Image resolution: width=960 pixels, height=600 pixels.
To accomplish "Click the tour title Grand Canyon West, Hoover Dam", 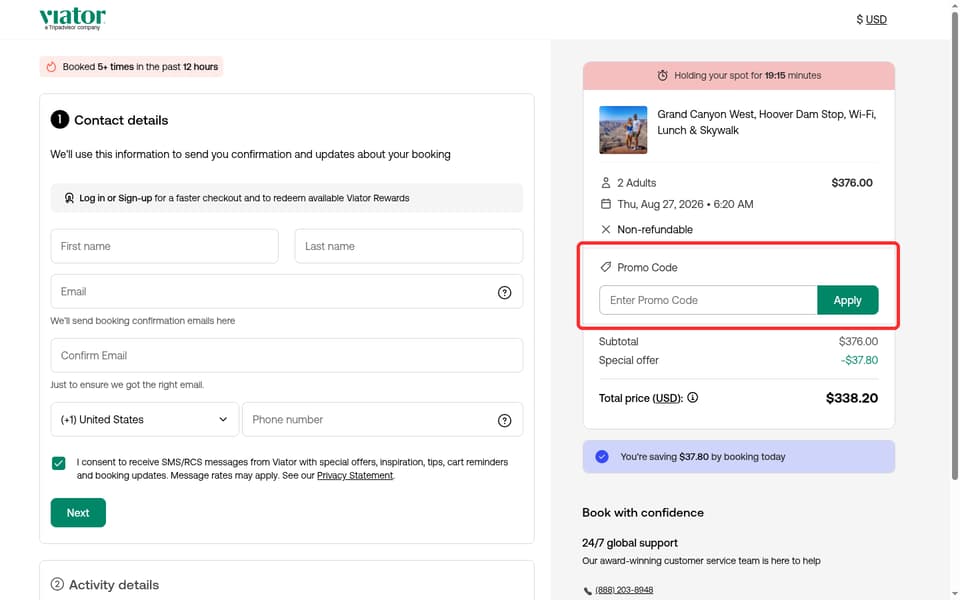I will pyautogui.click(x=767, y=122).
